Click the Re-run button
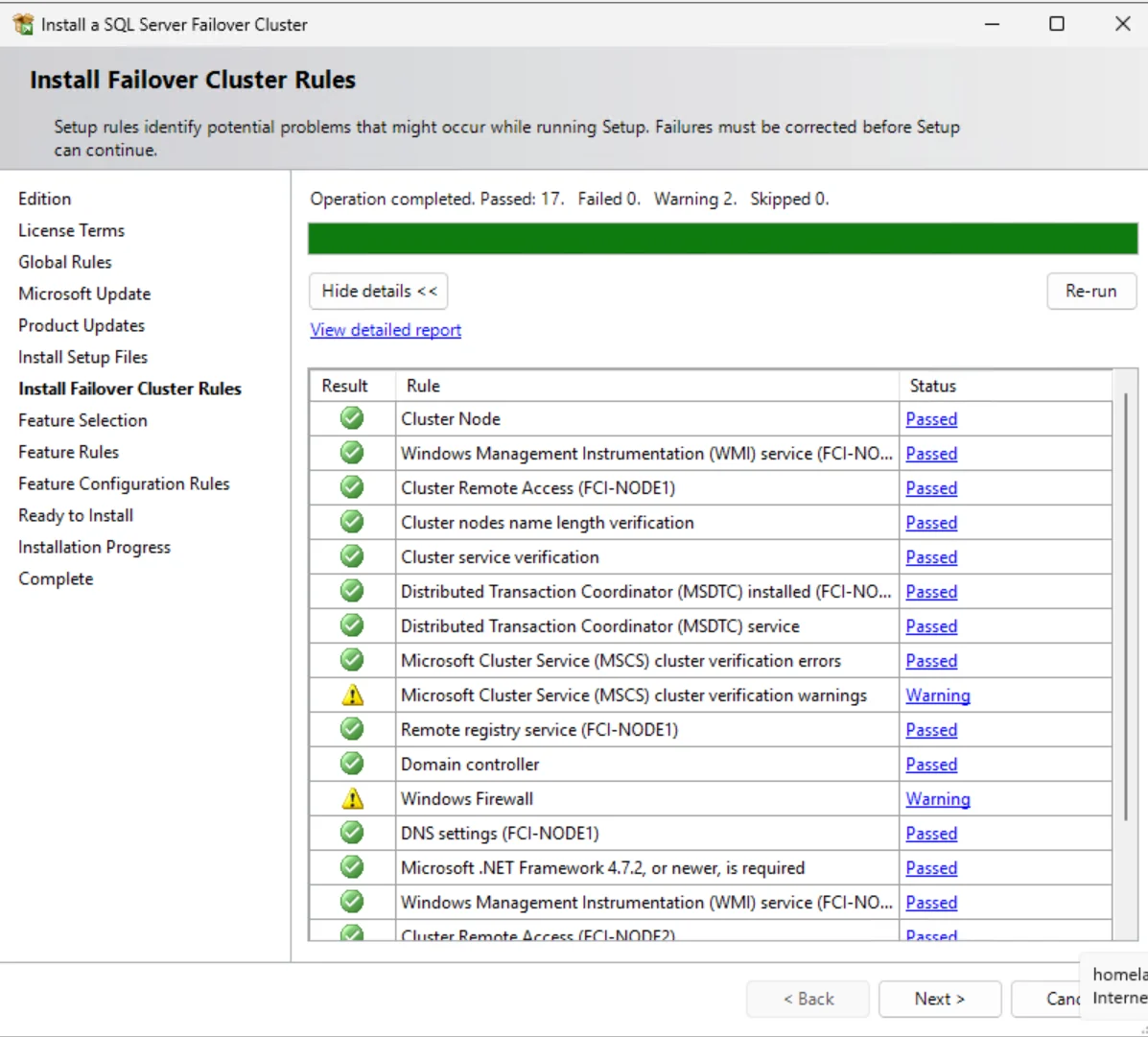 pos(1090,292)
